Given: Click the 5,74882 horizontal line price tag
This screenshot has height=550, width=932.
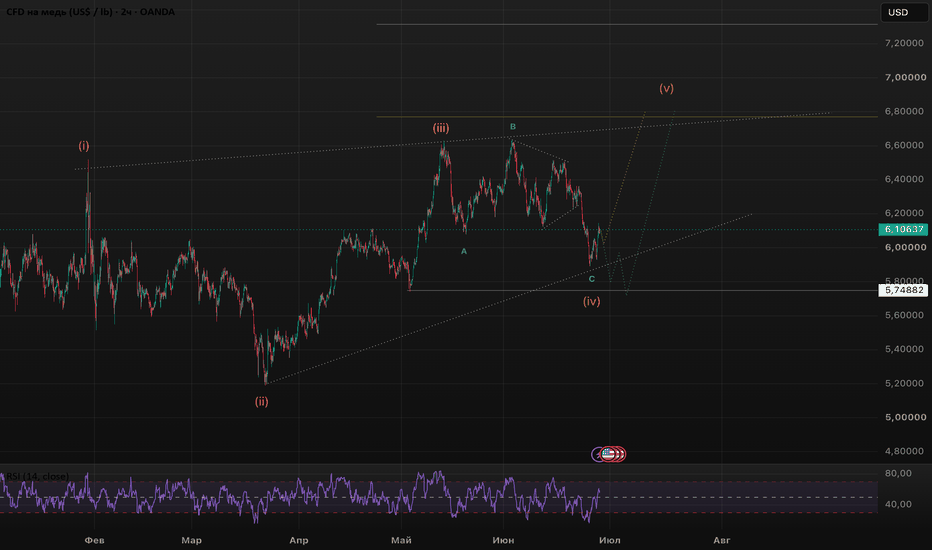Looking at the screenshot, I should [x=903, y=290].
